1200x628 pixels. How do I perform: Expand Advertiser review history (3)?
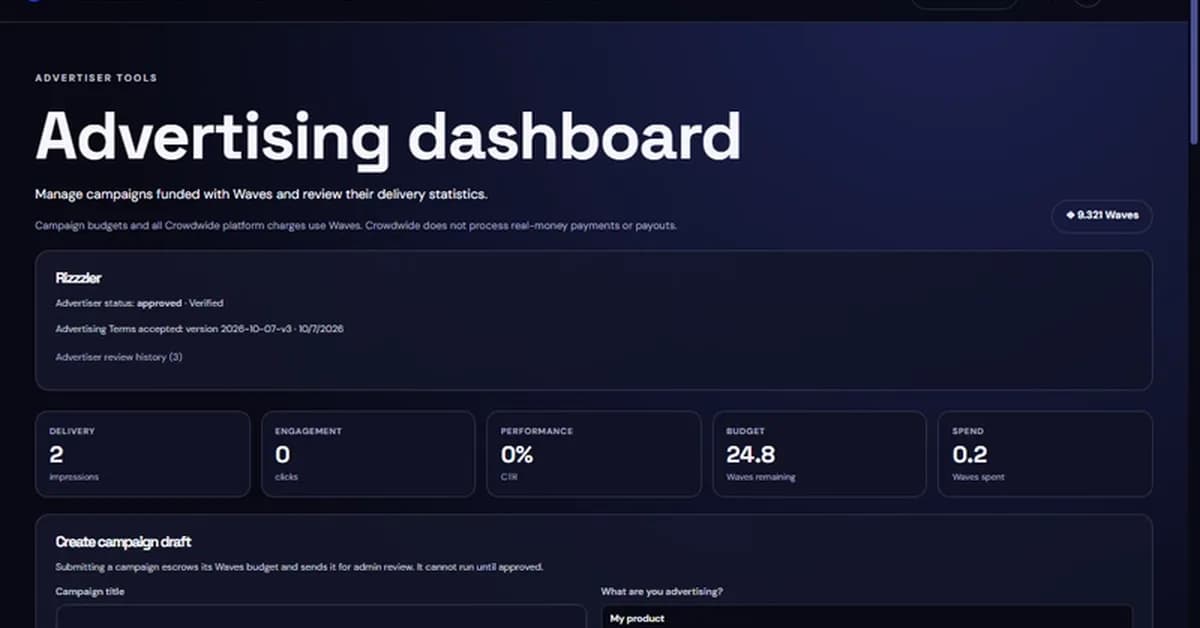[119, 357]
